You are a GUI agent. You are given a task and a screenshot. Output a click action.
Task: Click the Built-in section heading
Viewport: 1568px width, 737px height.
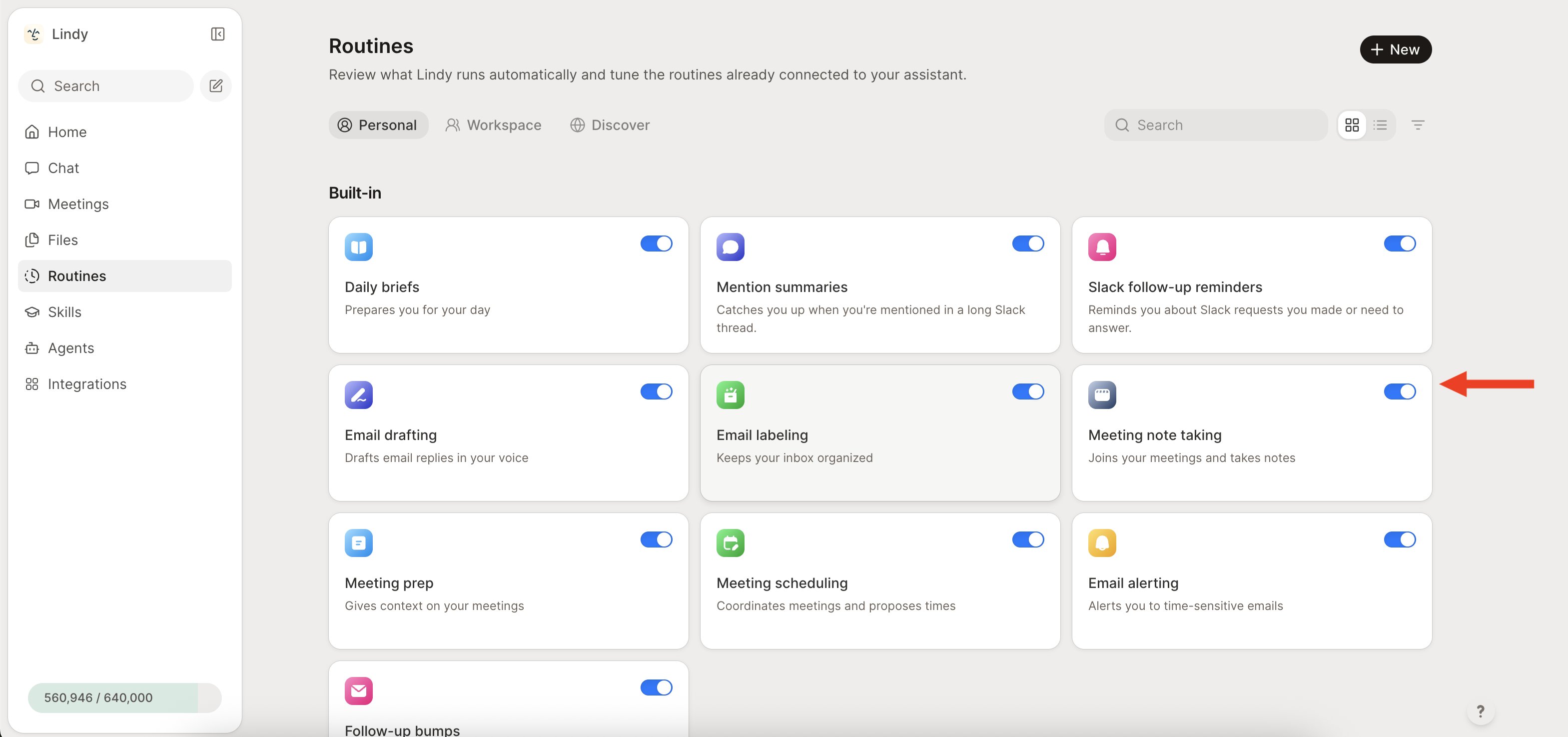point(355,192)
